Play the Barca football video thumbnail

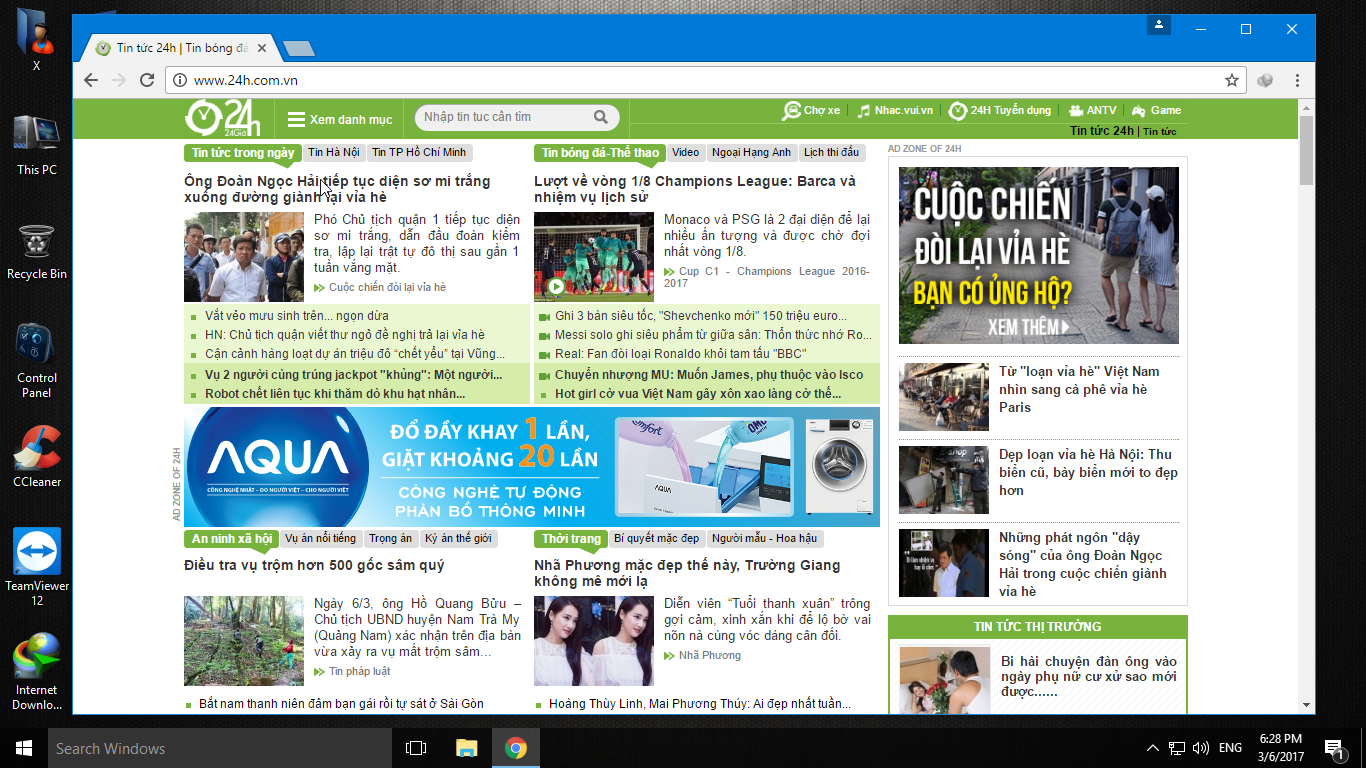pos(594,257)
